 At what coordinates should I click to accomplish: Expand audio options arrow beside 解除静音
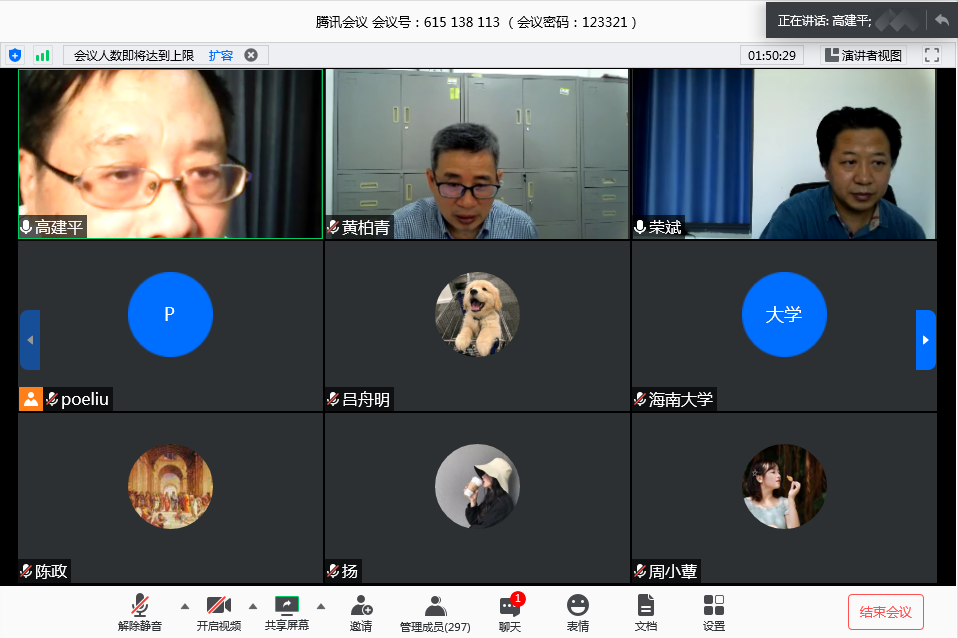(184, 606)
